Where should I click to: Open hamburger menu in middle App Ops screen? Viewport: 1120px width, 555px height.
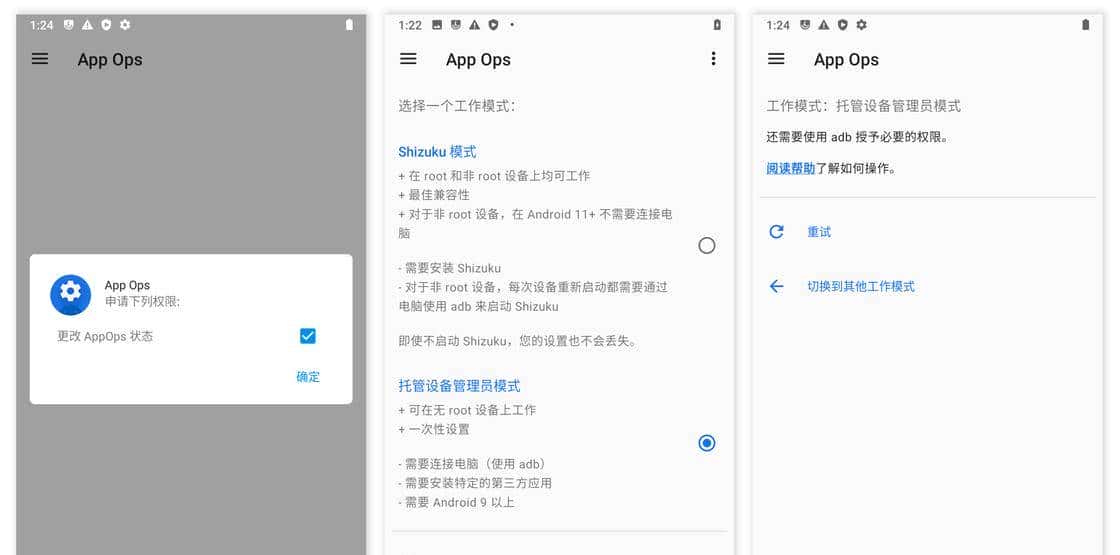tap(408, 59)
